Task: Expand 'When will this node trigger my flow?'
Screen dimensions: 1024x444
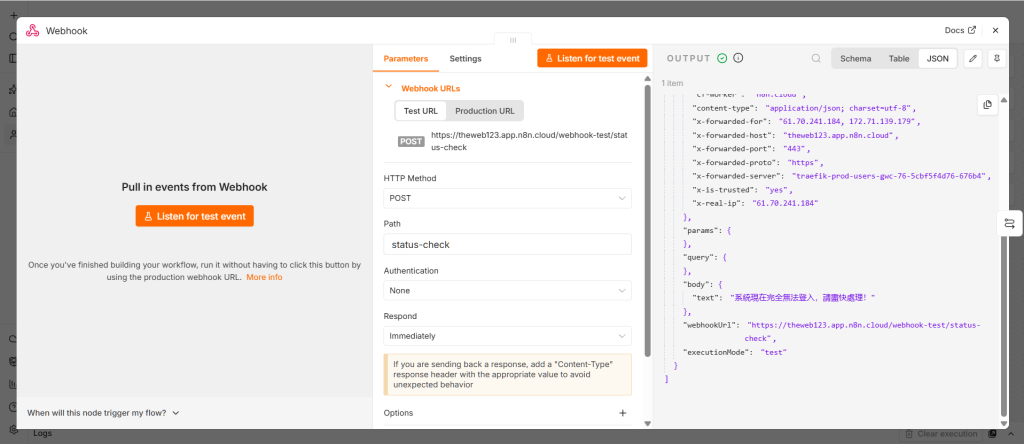Action: coord(103,413)
